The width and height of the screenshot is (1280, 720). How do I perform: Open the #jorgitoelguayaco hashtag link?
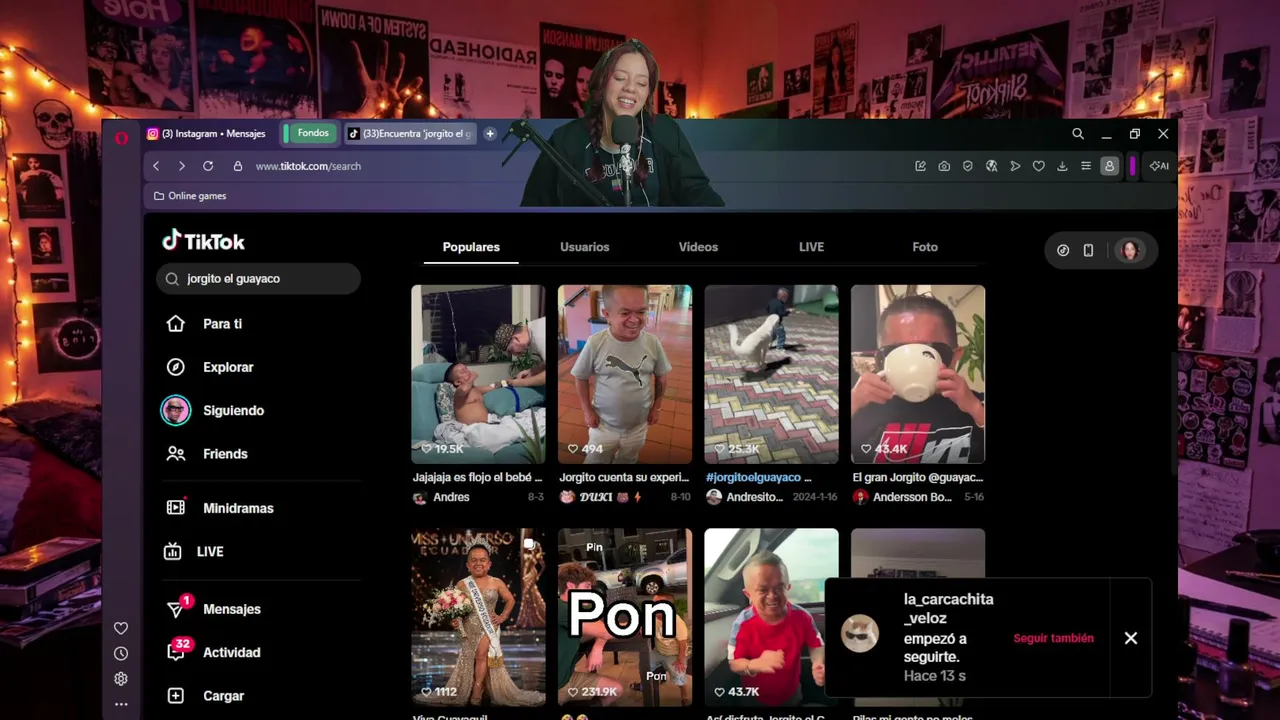753,478
